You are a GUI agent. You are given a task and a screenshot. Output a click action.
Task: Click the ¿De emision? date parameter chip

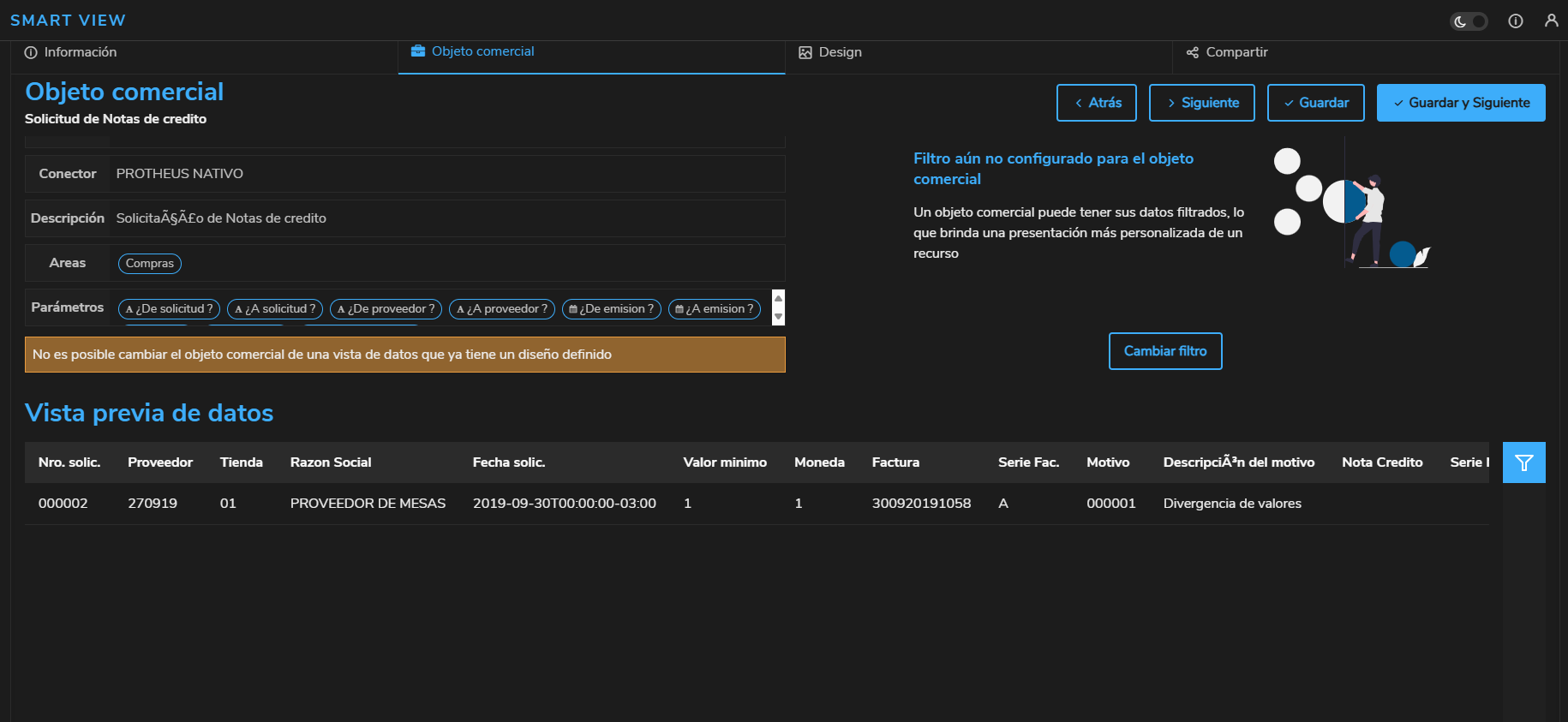tap(612, 309)
